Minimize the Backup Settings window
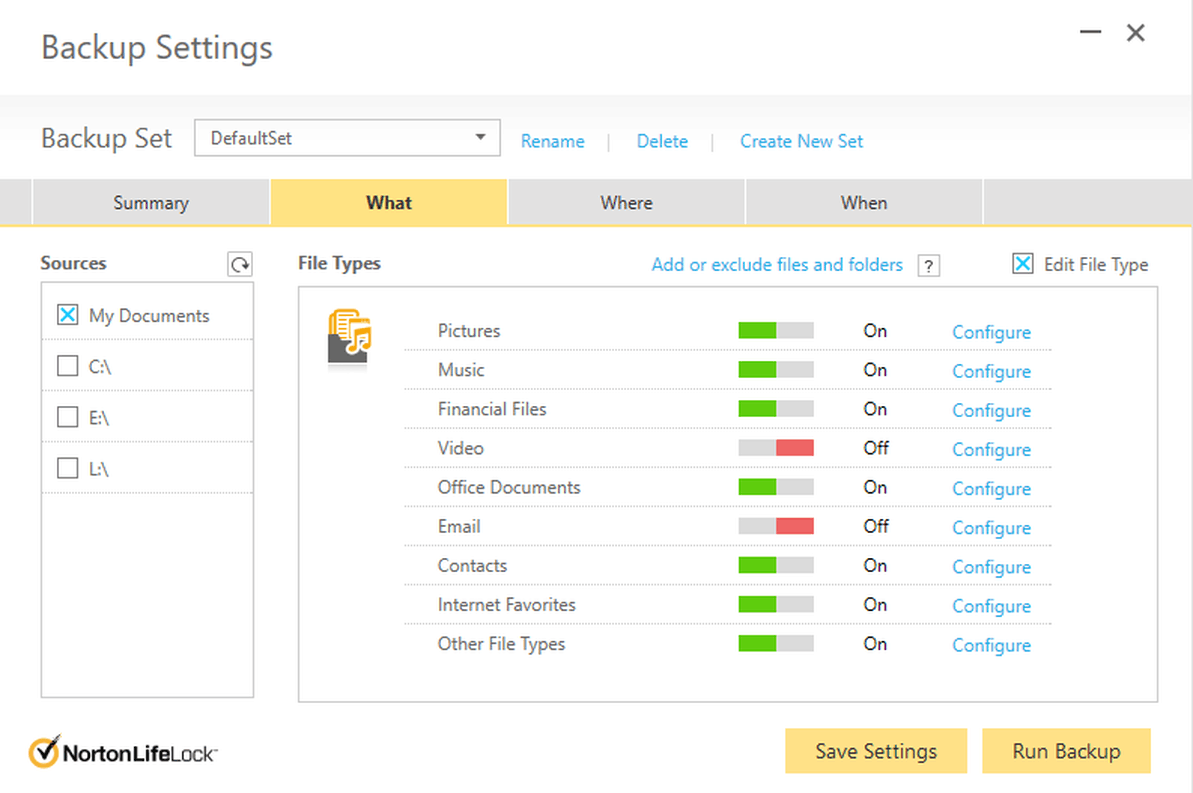The image size is (1193, 793). [1091, 33]
